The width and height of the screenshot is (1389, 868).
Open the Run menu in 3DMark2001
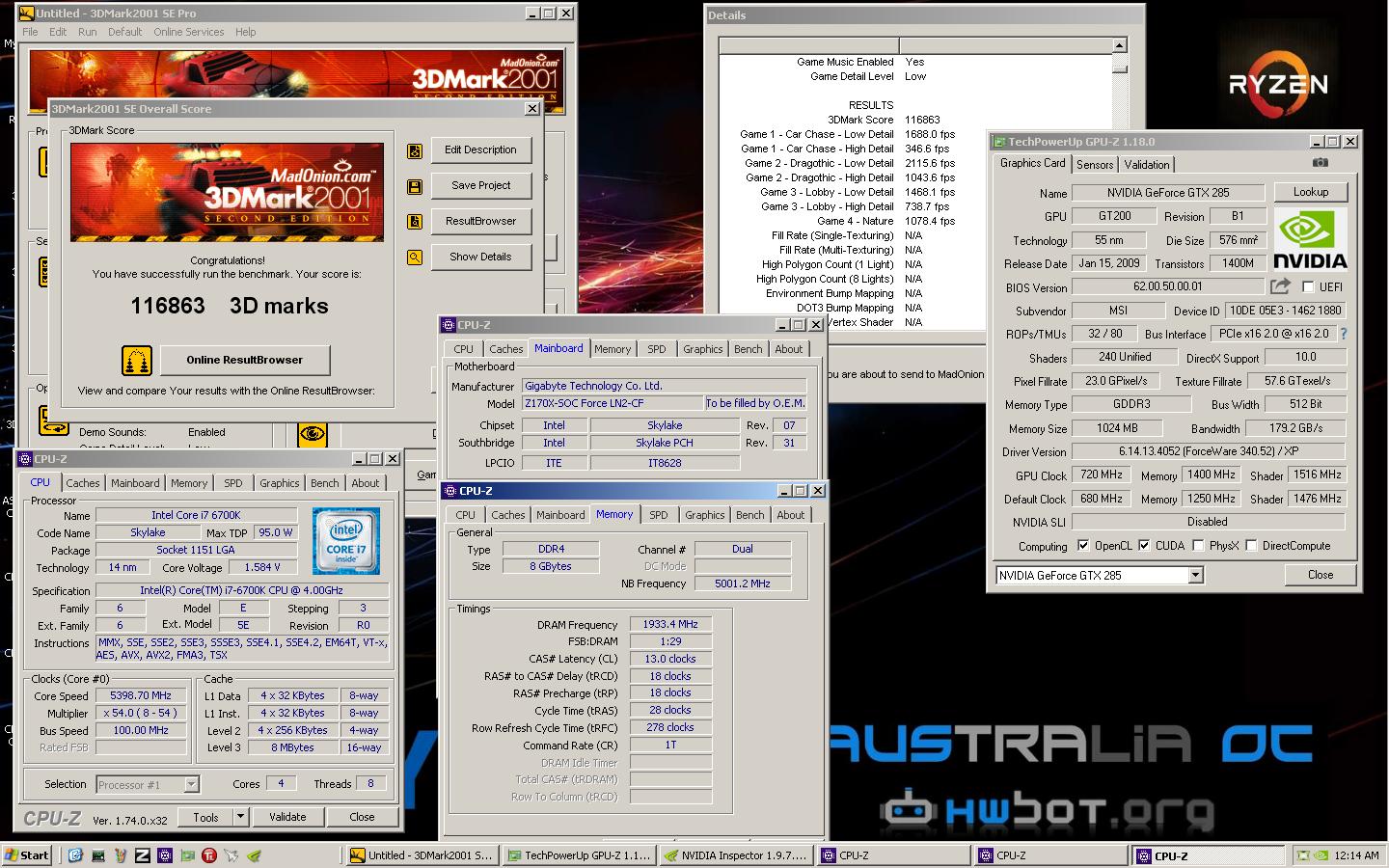click(88, 32)
